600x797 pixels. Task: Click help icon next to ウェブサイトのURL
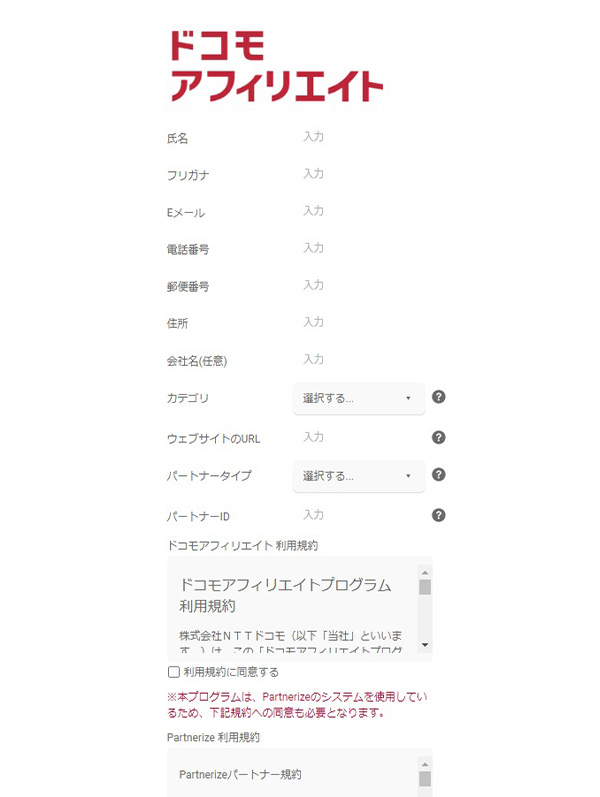(438, 437)
